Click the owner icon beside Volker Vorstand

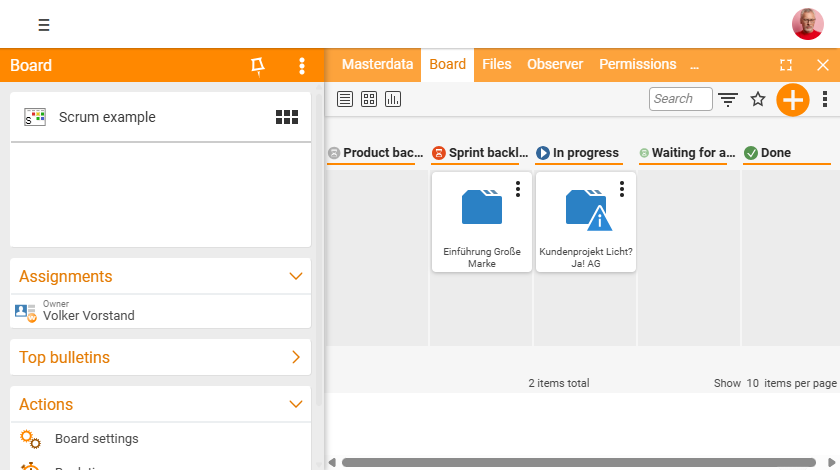click(x=25, y=312)
